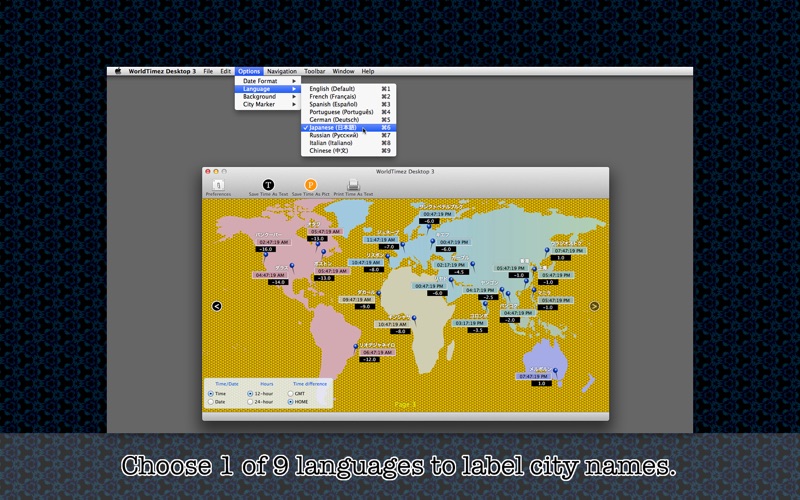The height and width of the screenshot is (500, 800).
Task: Click the -12.0 time offset box
Action: pos(369,360)
